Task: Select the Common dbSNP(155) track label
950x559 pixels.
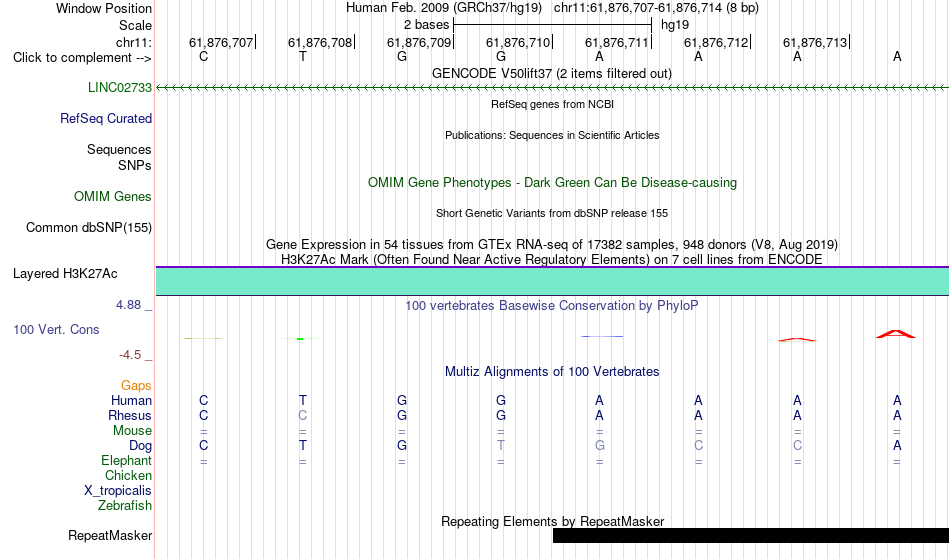Action: click(89, 228)
